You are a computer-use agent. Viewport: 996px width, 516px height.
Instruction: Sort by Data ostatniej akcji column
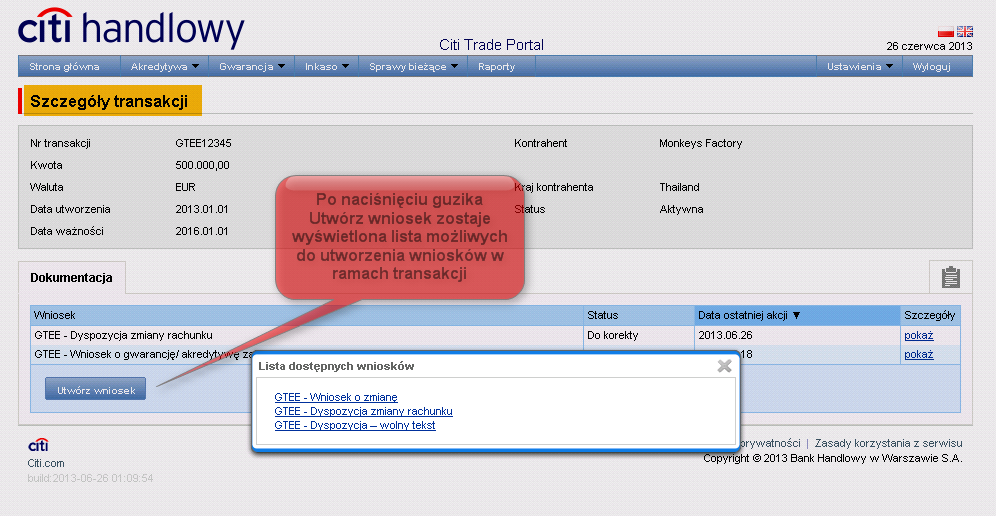point(797,315)
